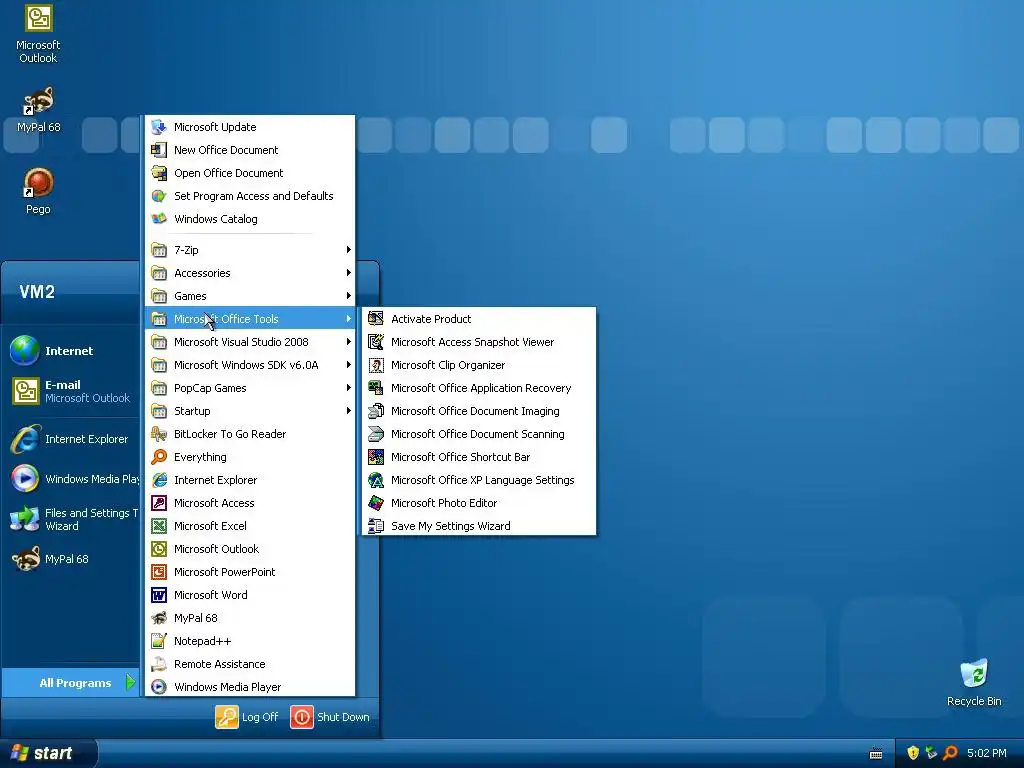1024x768 pixels.
Task: Click the Microsoft Excel icon
Action: 159,526
